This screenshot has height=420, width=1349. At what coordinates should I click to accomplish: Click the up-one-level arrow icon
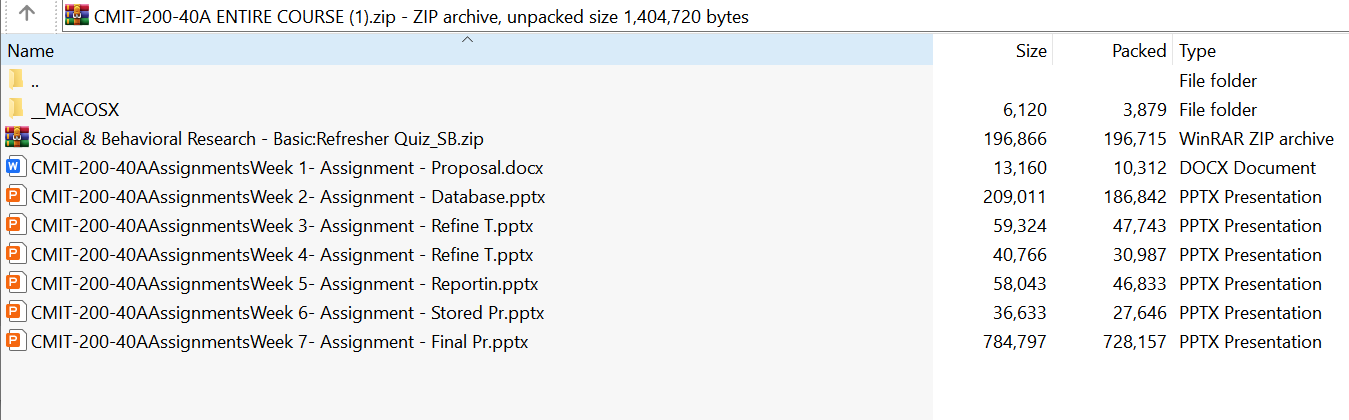coord(27,15)
